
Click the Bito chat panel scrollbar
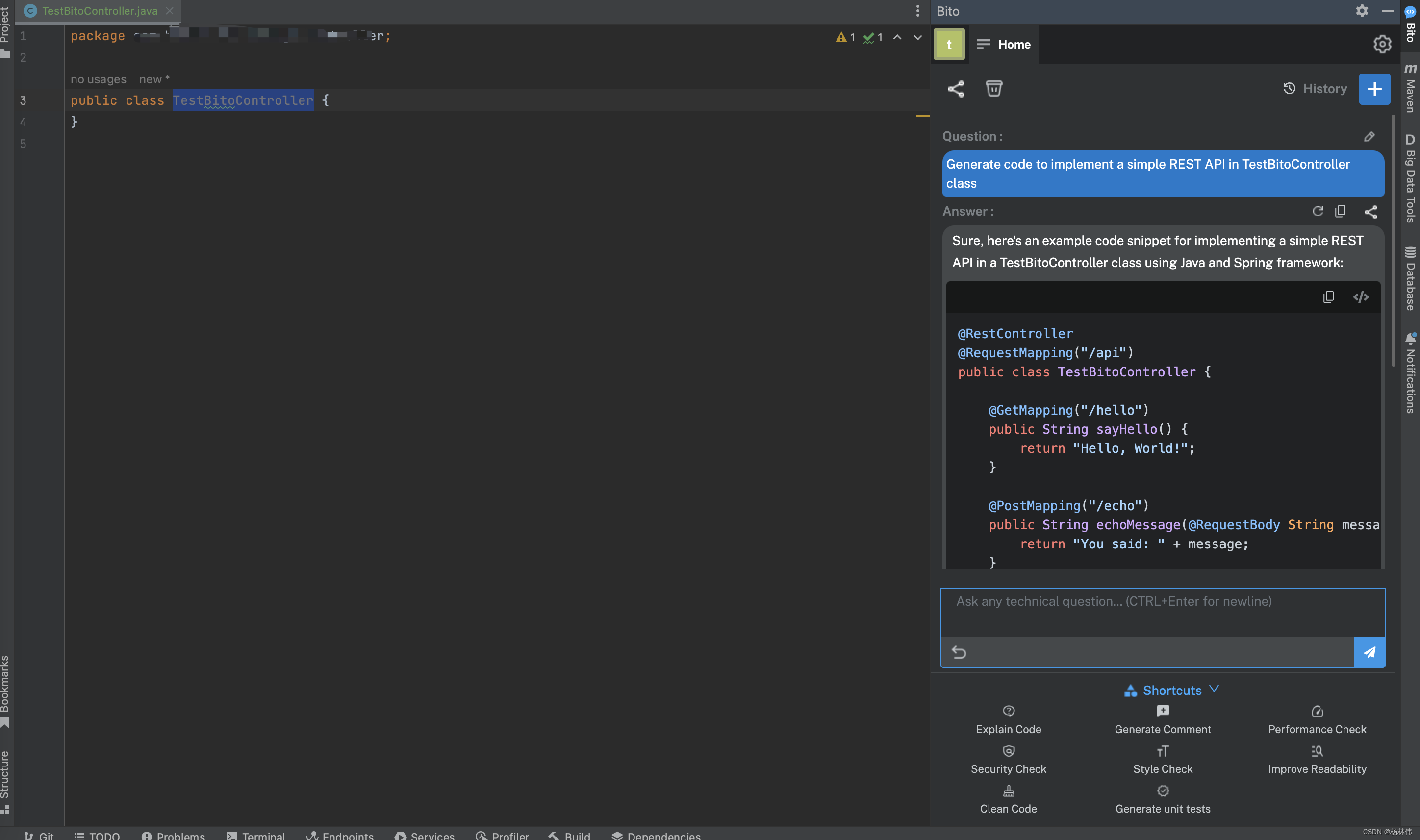click(x=1393, y=240)
